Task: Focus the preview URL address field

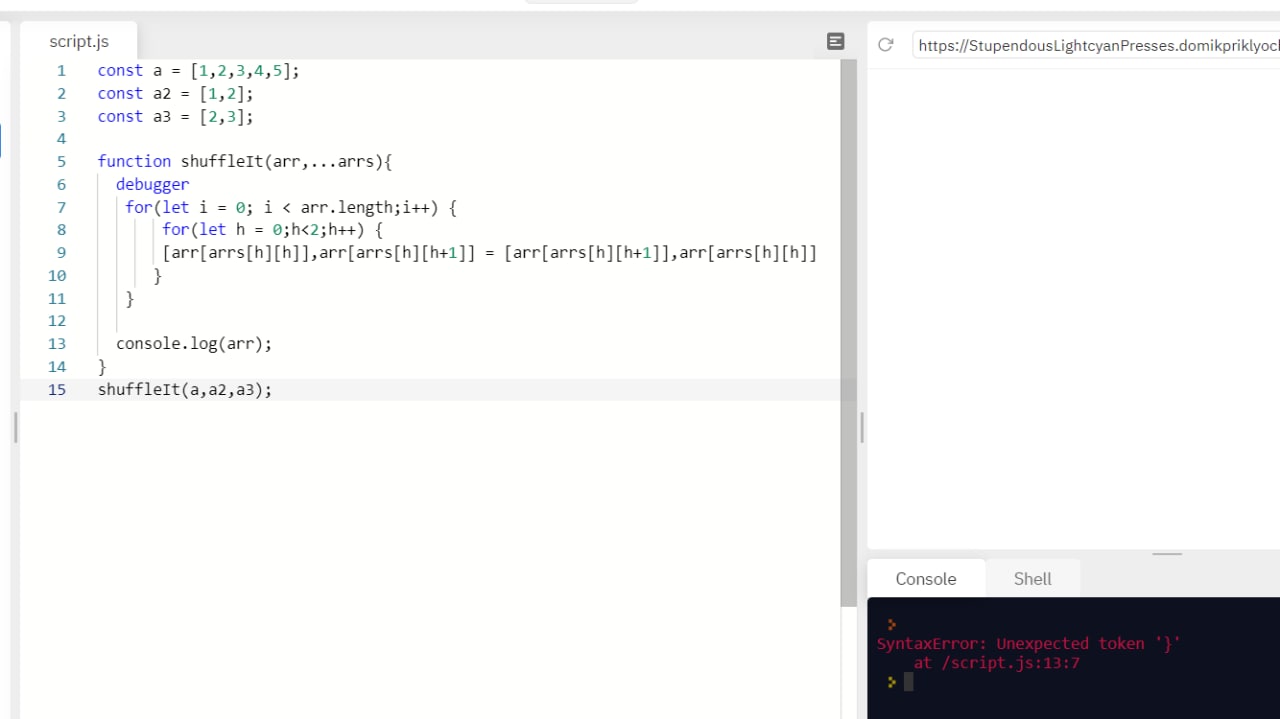Action: tap(1096, 45)
